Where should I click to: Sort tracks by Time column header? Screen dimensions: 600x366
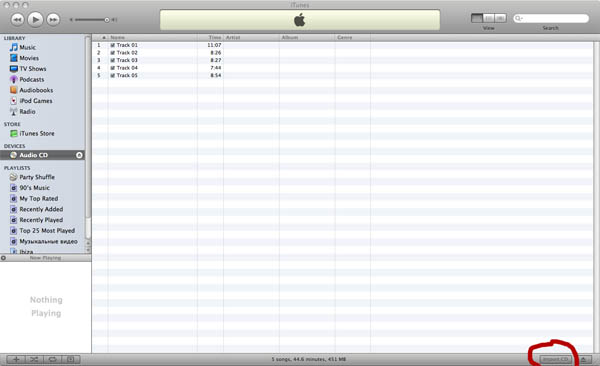210,38
